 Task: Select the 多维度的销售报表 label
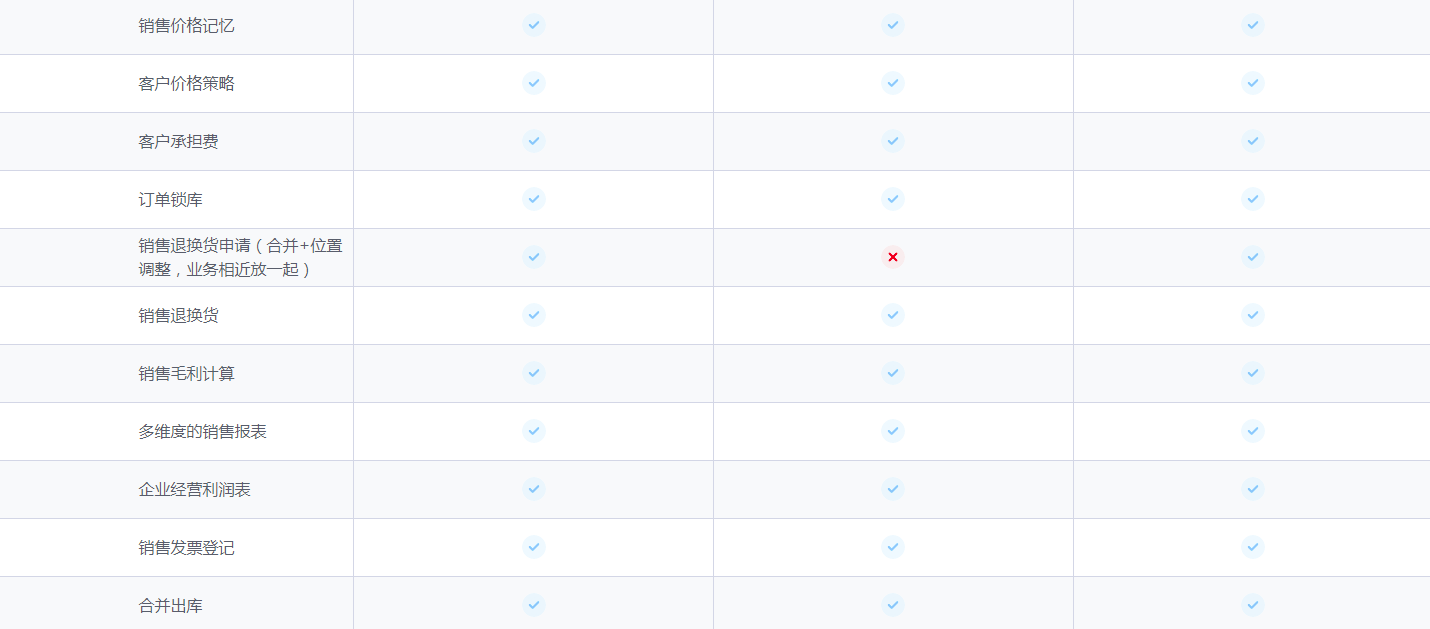pos(203,432)
